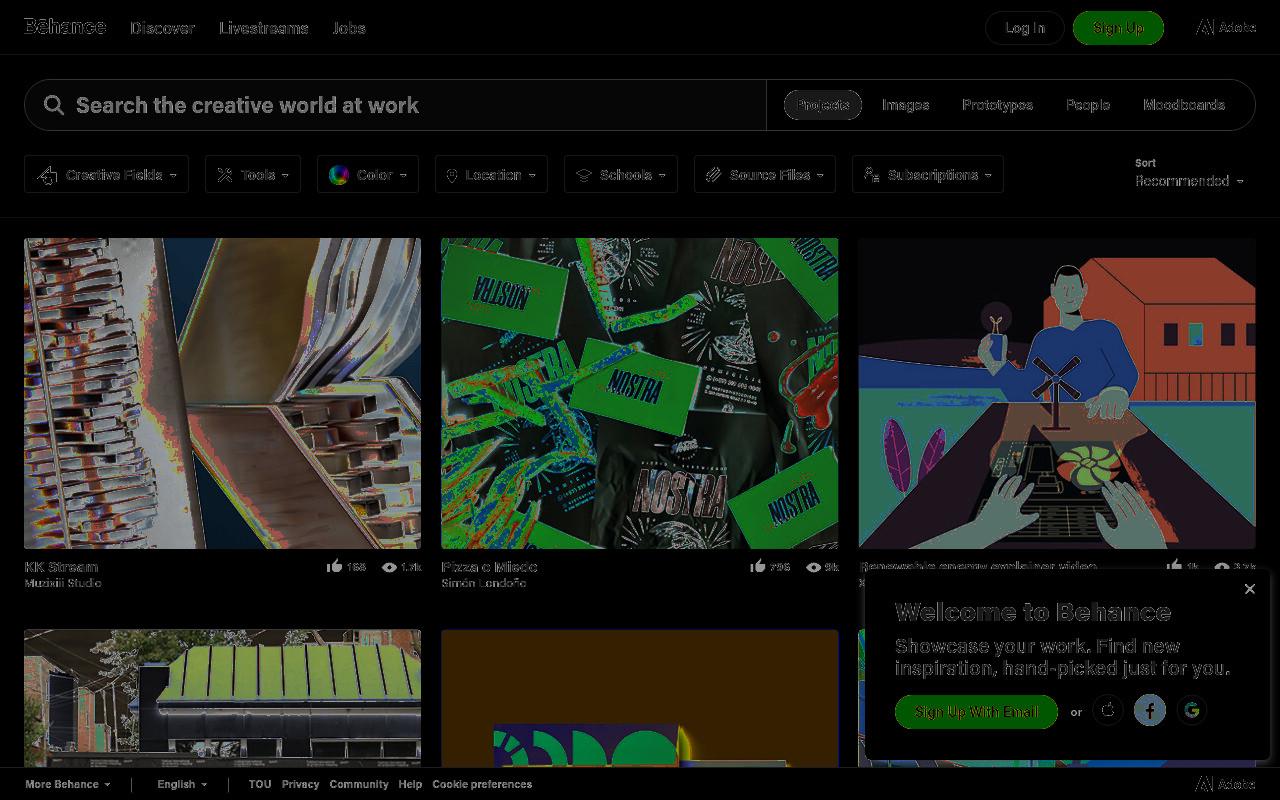Image resolution: width=1280 pixels, height=800 pixels.
Task: Click the thumbs-up icon on KK Stream
Action: 335,566
